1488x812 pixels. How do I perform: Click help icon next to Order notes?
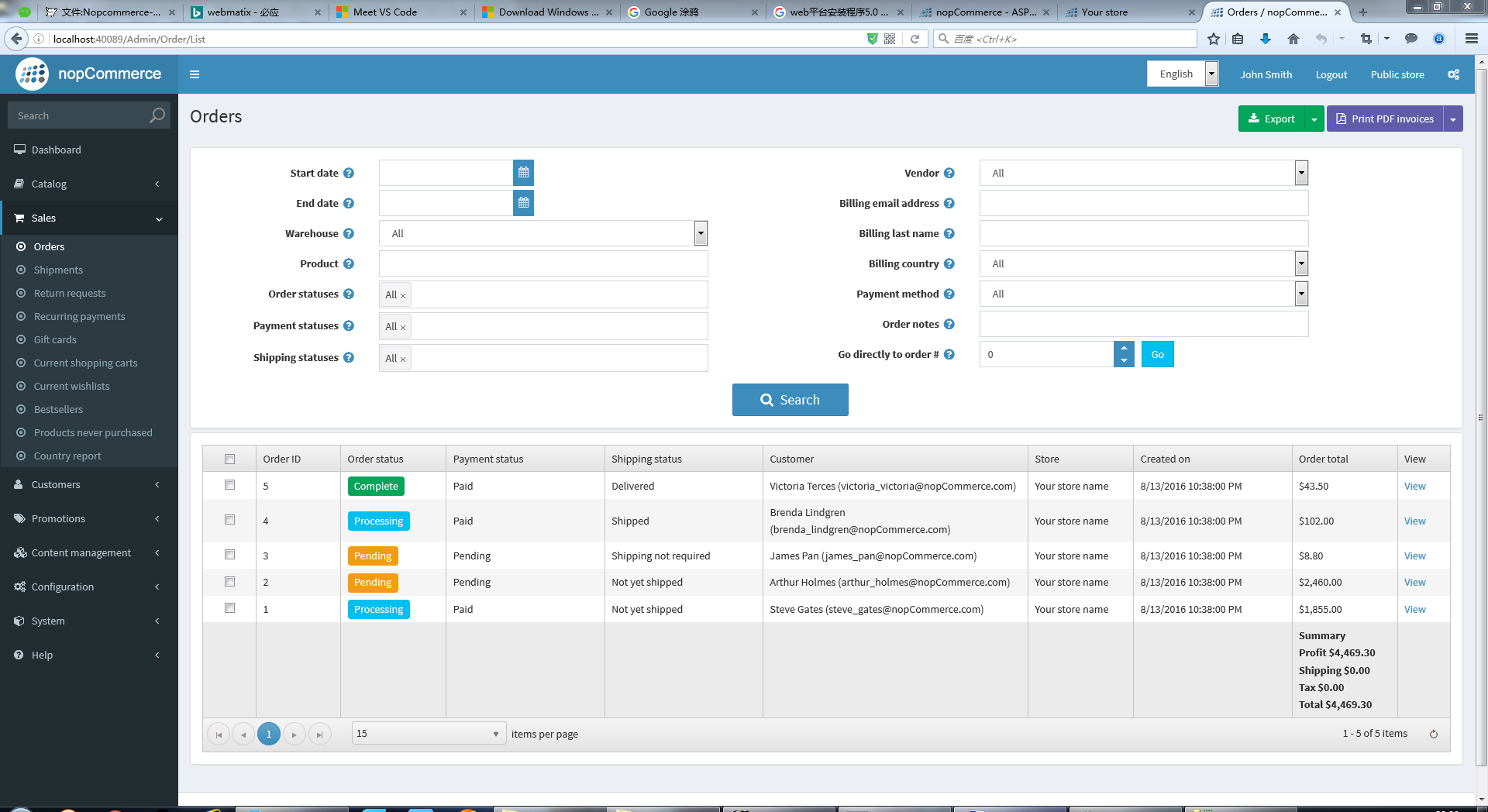click(949, 325)
